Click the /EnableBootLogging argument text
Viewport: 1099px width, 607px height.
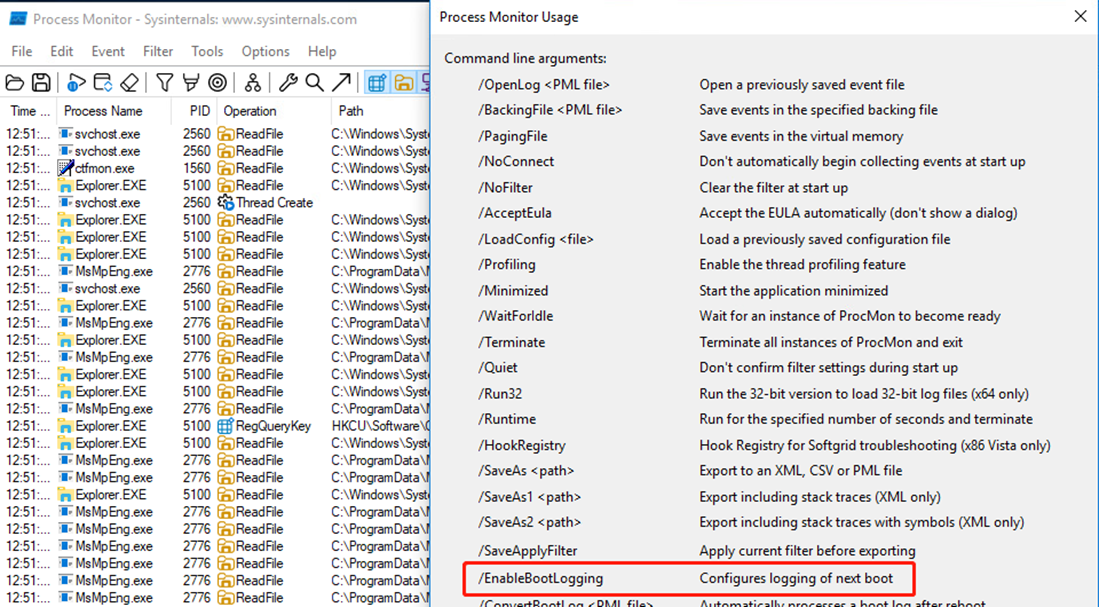540,578
